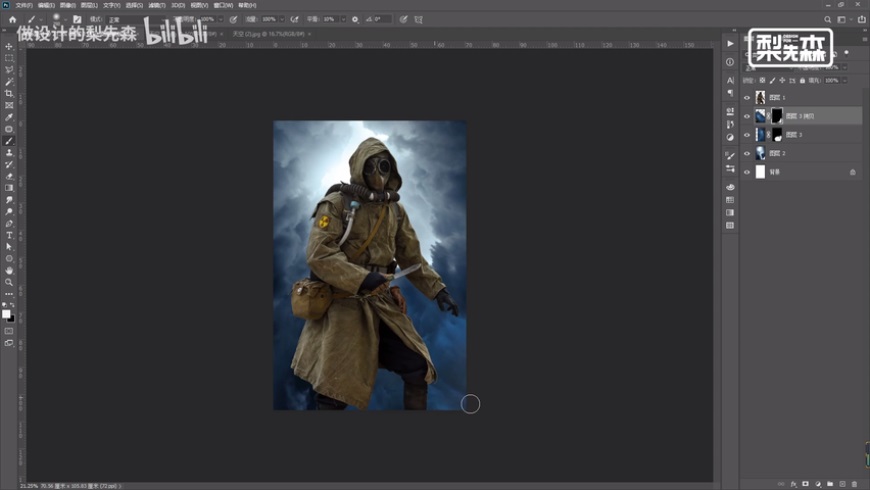Select the Eyedropper tool
870x490 pixels.
pyautogui.click(x=9, y=117)
